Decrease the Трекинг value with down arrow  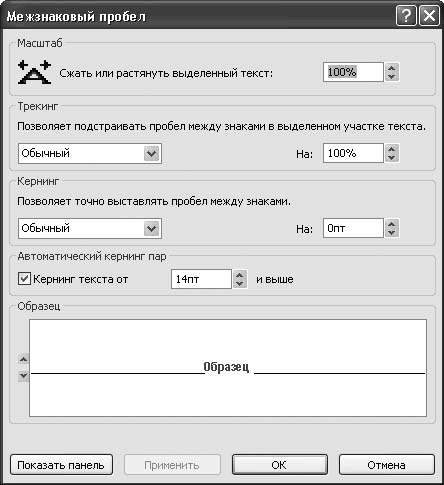[x=392, y=158]
